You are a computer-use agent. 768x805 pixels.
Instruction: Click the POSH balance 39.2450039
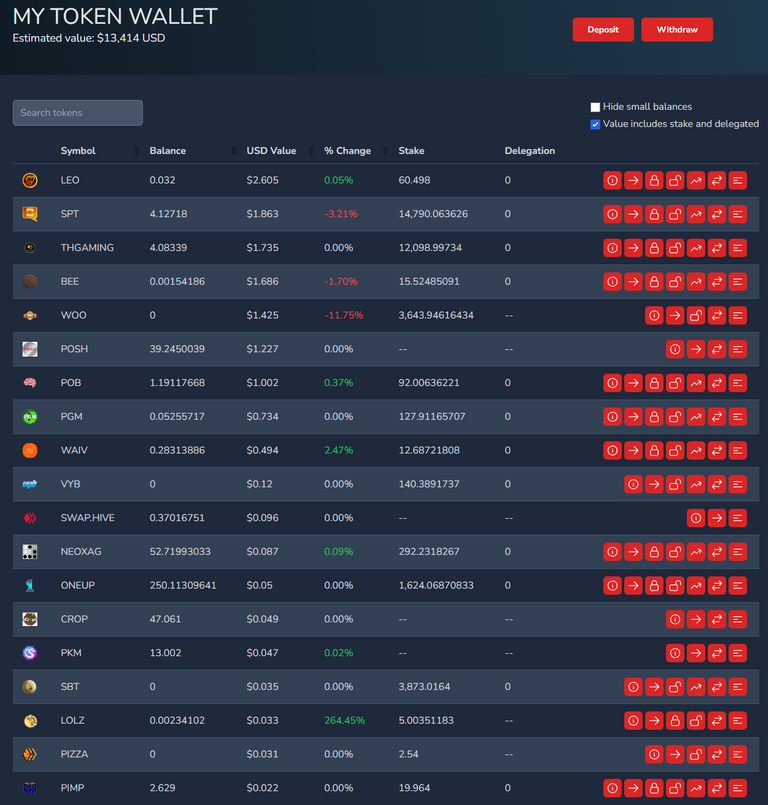[177, 349]
